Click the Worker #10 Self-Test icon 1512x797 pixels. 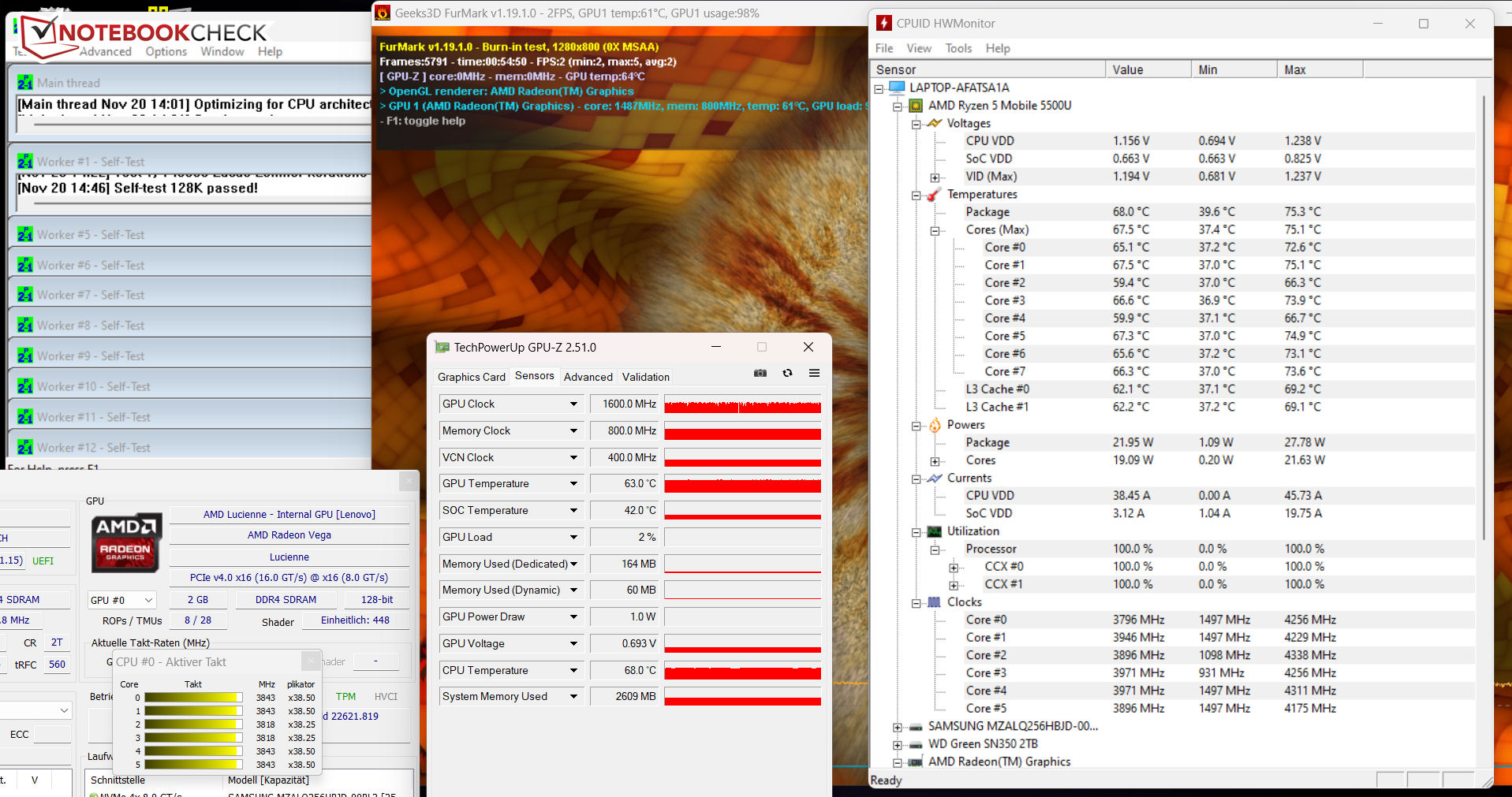[25, 386]
